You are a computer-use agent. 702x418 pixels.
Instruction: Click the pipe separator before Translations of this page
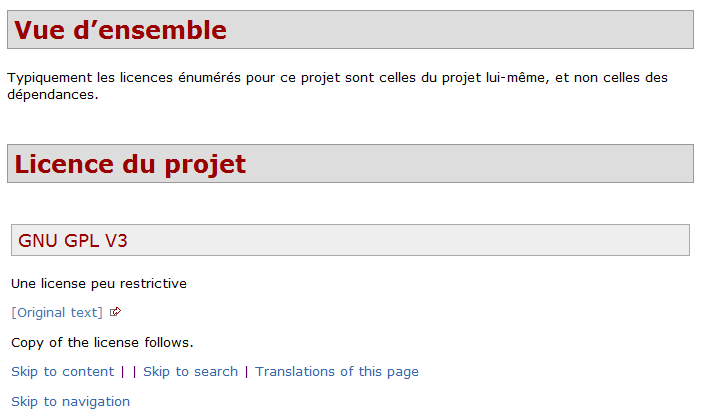point(246,372)
